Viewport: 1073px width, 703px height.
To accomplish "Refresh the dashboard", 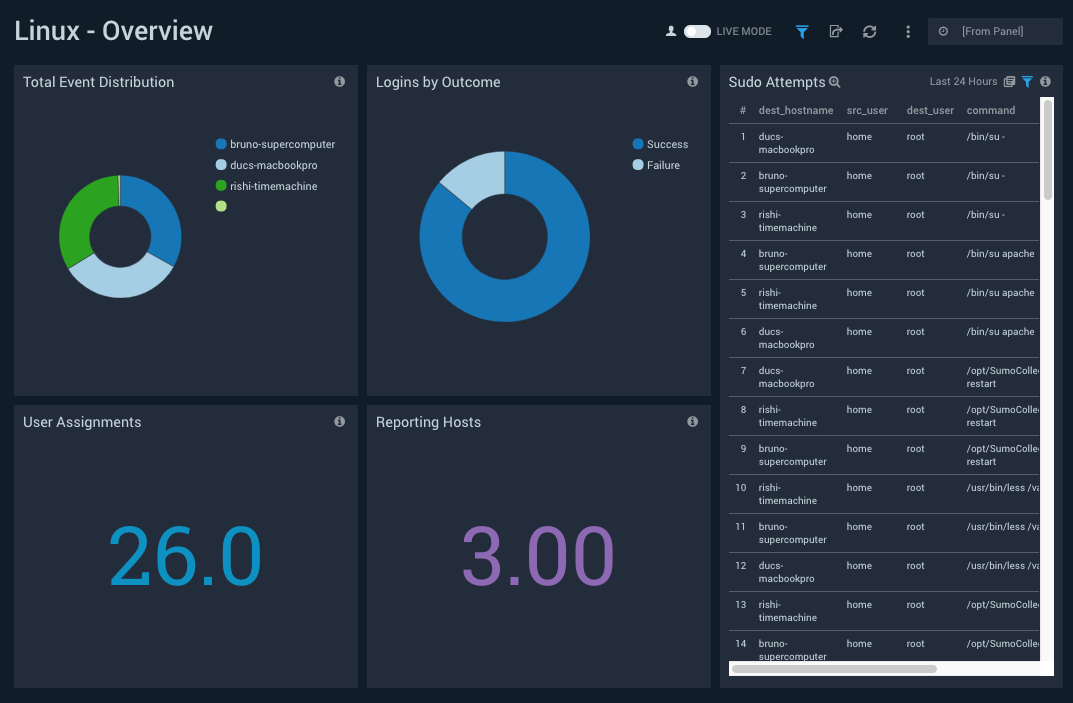I will pos(869,31).
